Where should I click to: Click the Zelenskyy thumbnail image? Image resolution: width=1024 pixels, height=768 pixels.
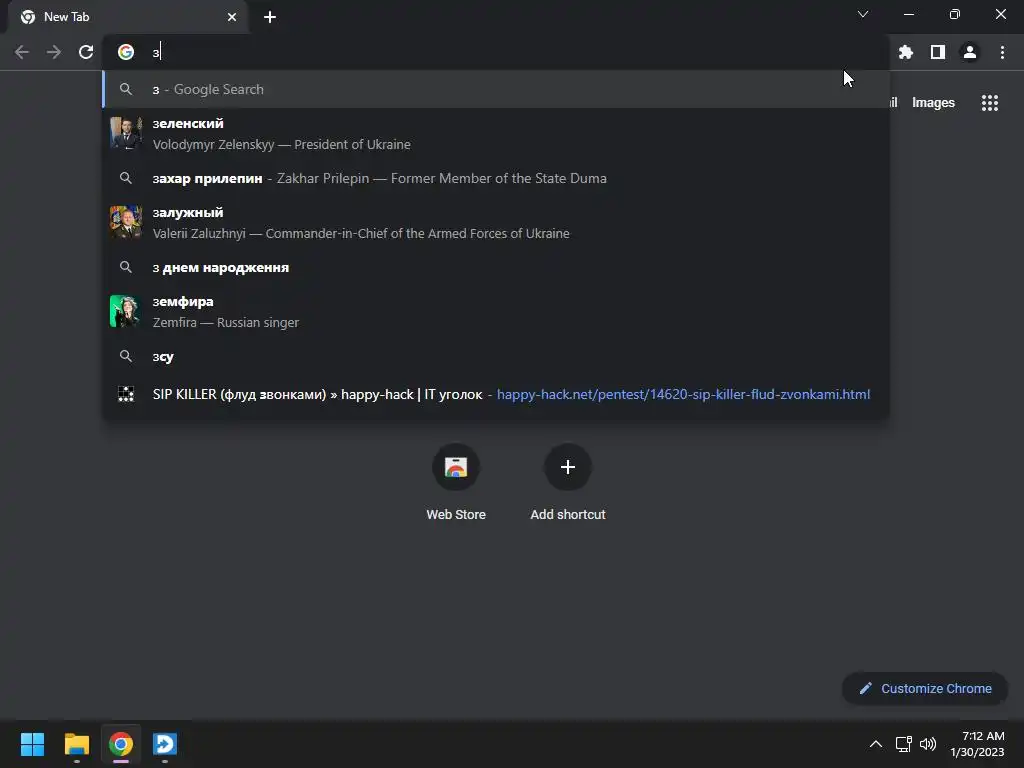coord(126,133)
